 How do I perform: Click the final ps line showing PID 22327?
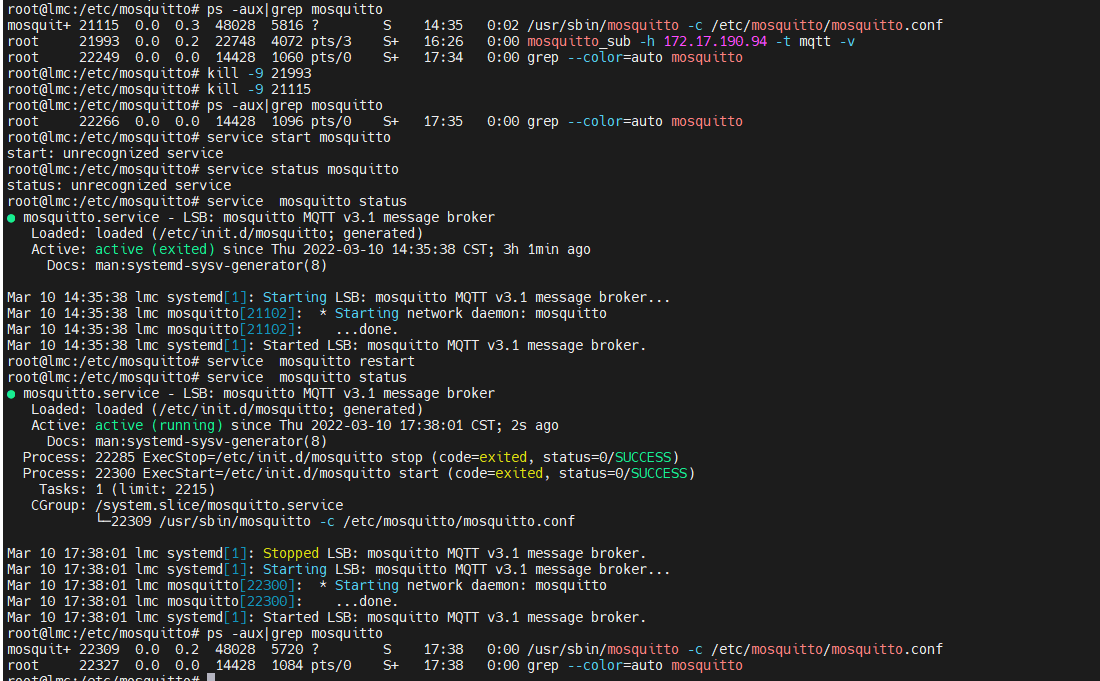[375, 665]
